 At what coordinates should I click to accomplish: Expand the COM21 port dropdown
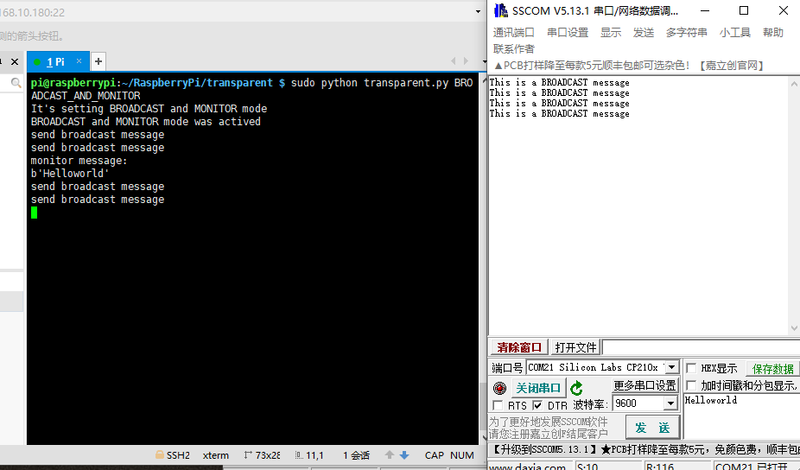coord(672,367)
